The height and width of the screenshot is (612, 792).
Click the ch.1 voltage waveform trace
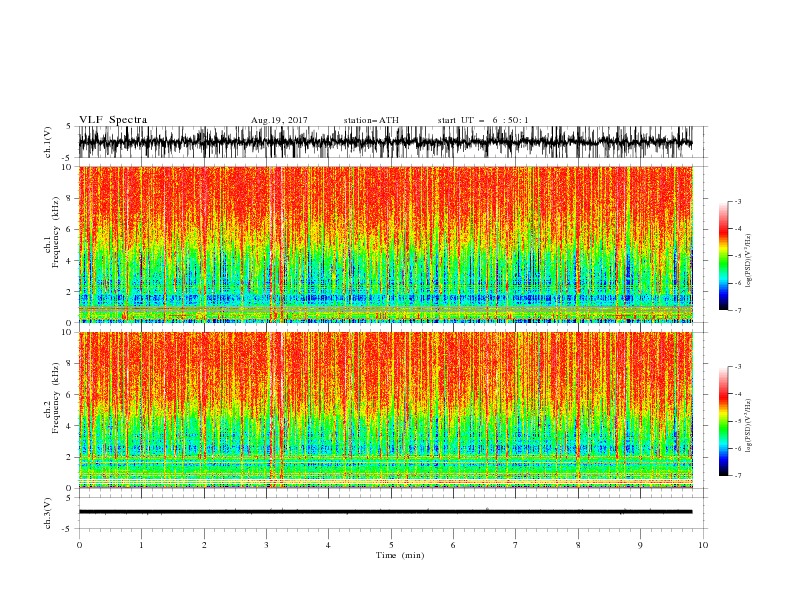point(385,142)
